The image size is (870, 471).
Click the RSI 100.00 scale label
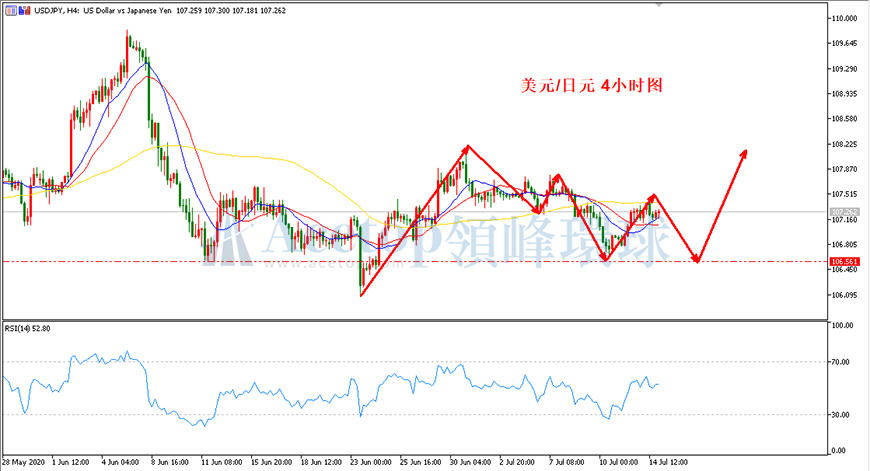click(843, 325)
